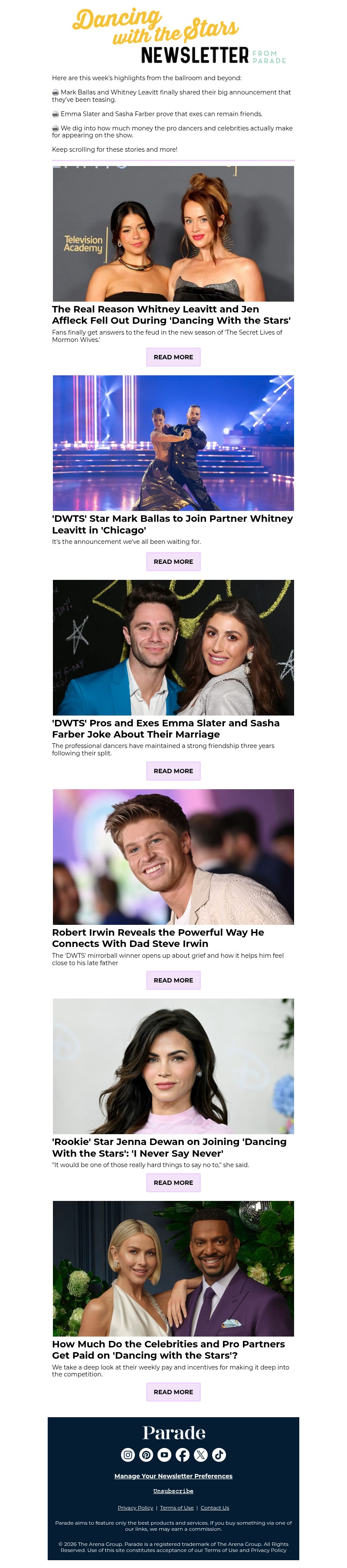The width and height of the screenshot is (347, 1568).
Task: Click Read More under Mark Ballas 'Chicago' story
Action: pos(173,562)
